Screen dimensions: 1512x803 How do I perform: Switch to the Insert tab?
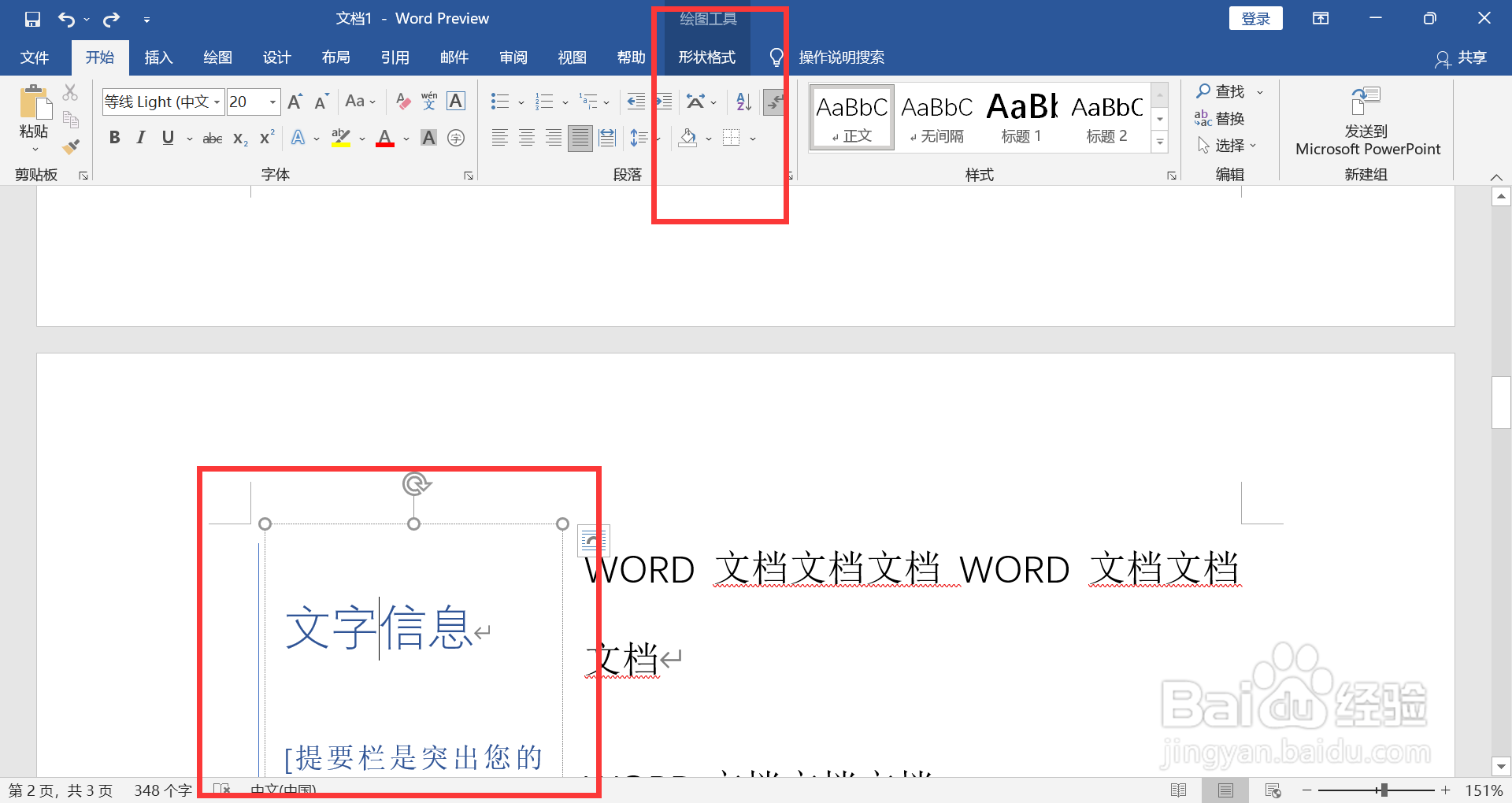pos(158,57)
